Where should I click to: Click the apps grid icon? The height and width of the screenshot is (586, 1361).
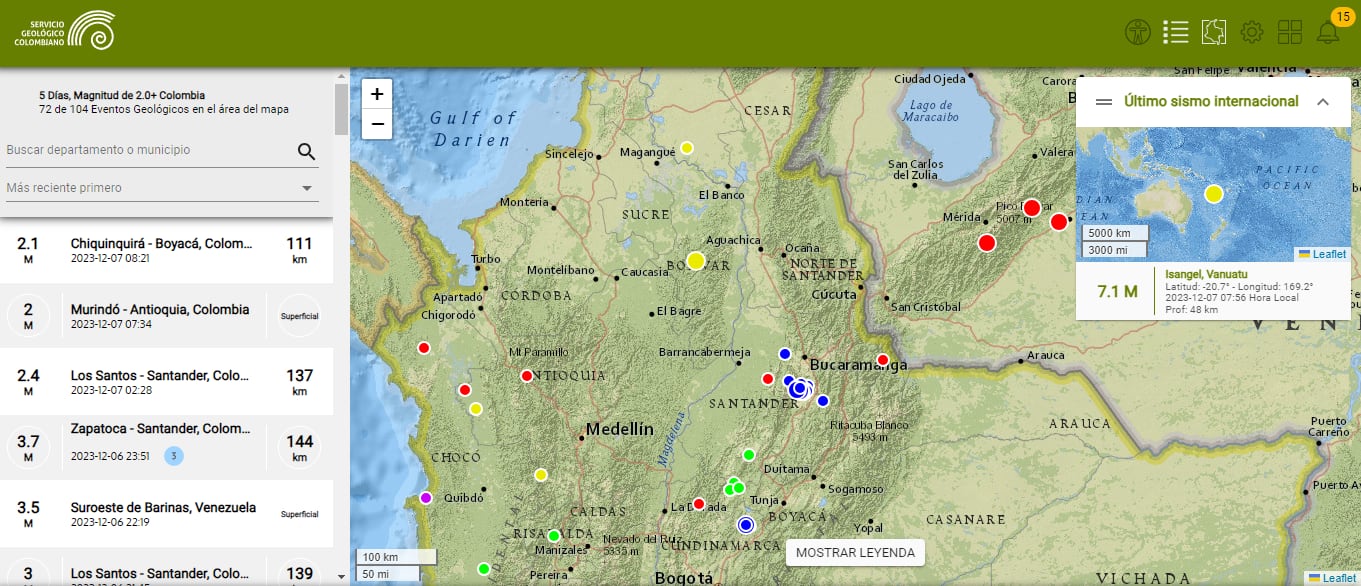point(1290,31)
